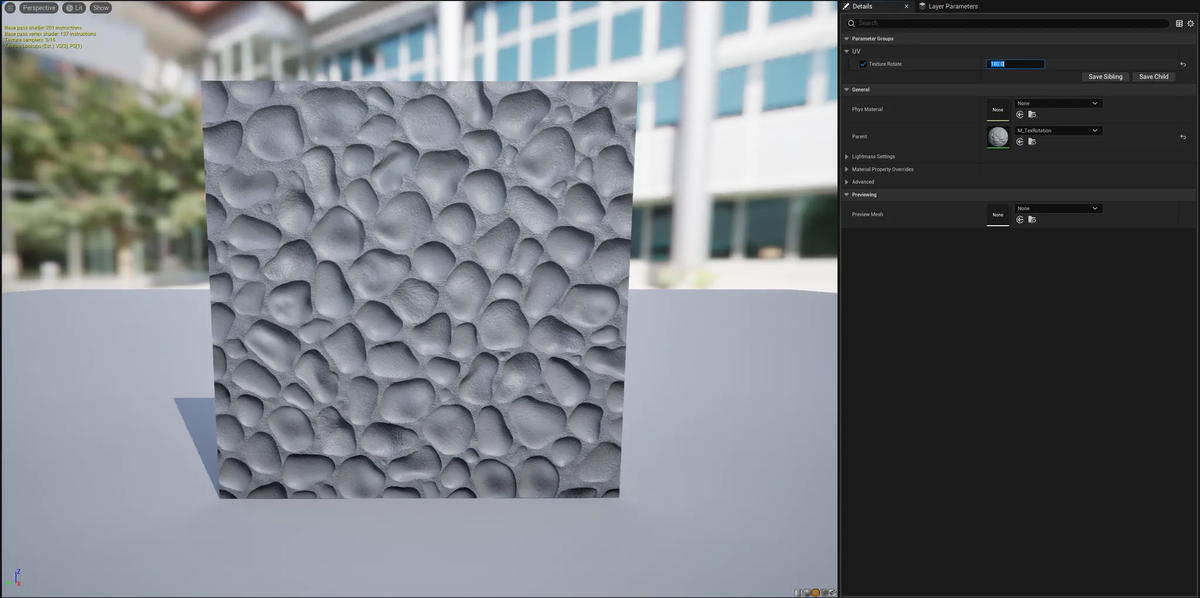Browse to Preview Mesh in Content Browser
Viewport: 1200px width, 598px height.
[1031, 219]
